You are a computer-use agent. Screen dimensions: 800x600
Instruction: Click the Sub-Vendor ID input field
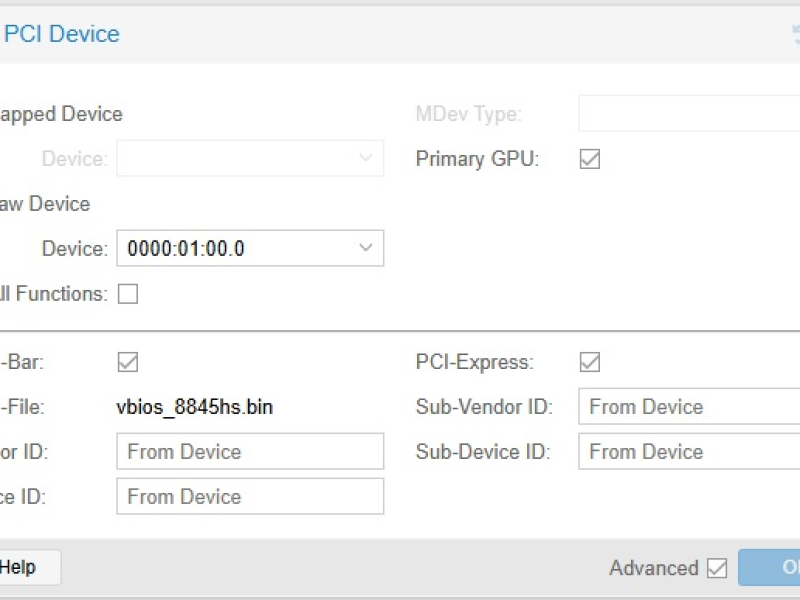[689, 407]
